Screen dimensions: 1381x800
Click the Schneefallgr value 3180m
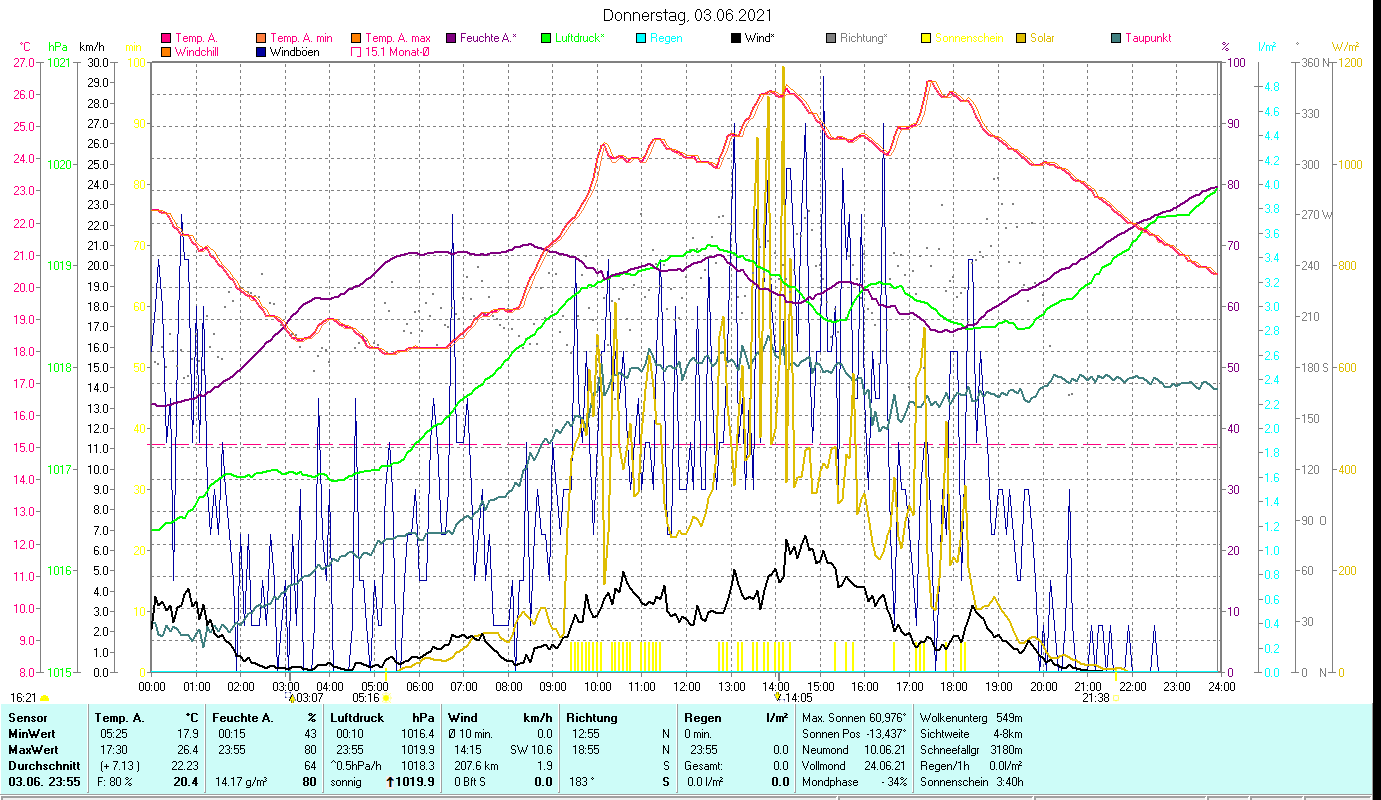tap(1006, 749)
